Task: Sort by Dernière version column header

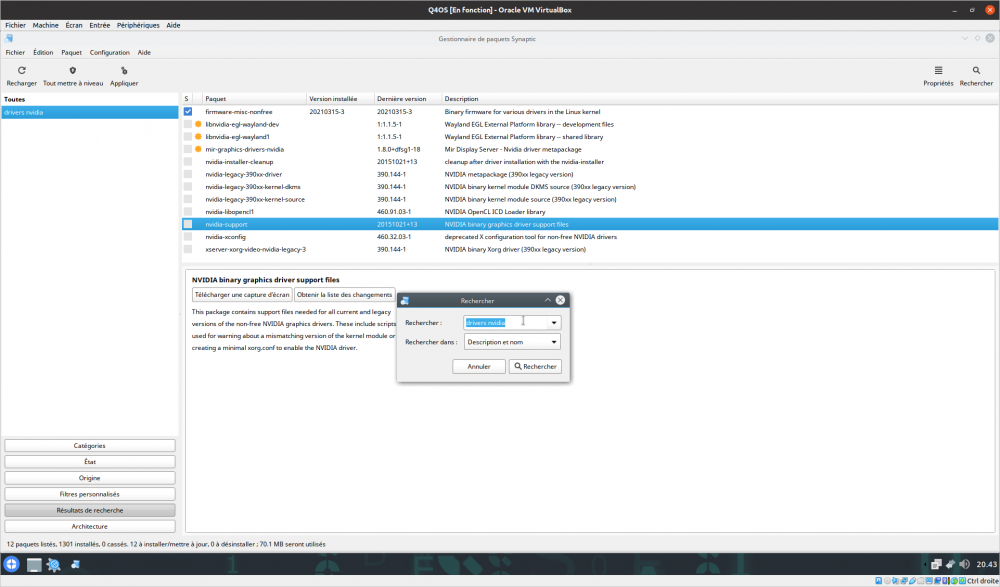Action: pos(408,99)
